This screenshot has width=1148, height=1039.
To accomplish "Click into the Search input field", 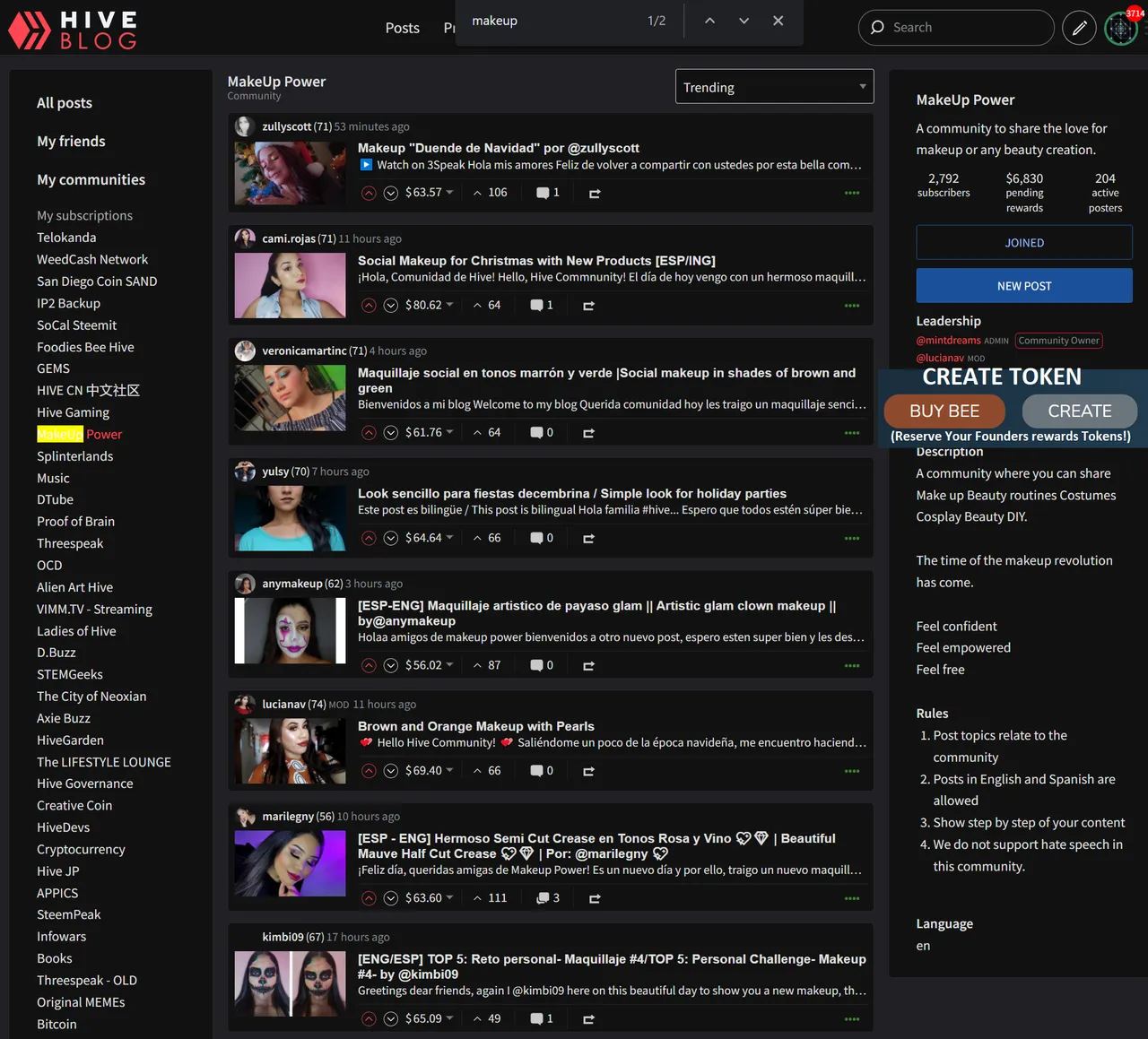I will click(956, 28).
